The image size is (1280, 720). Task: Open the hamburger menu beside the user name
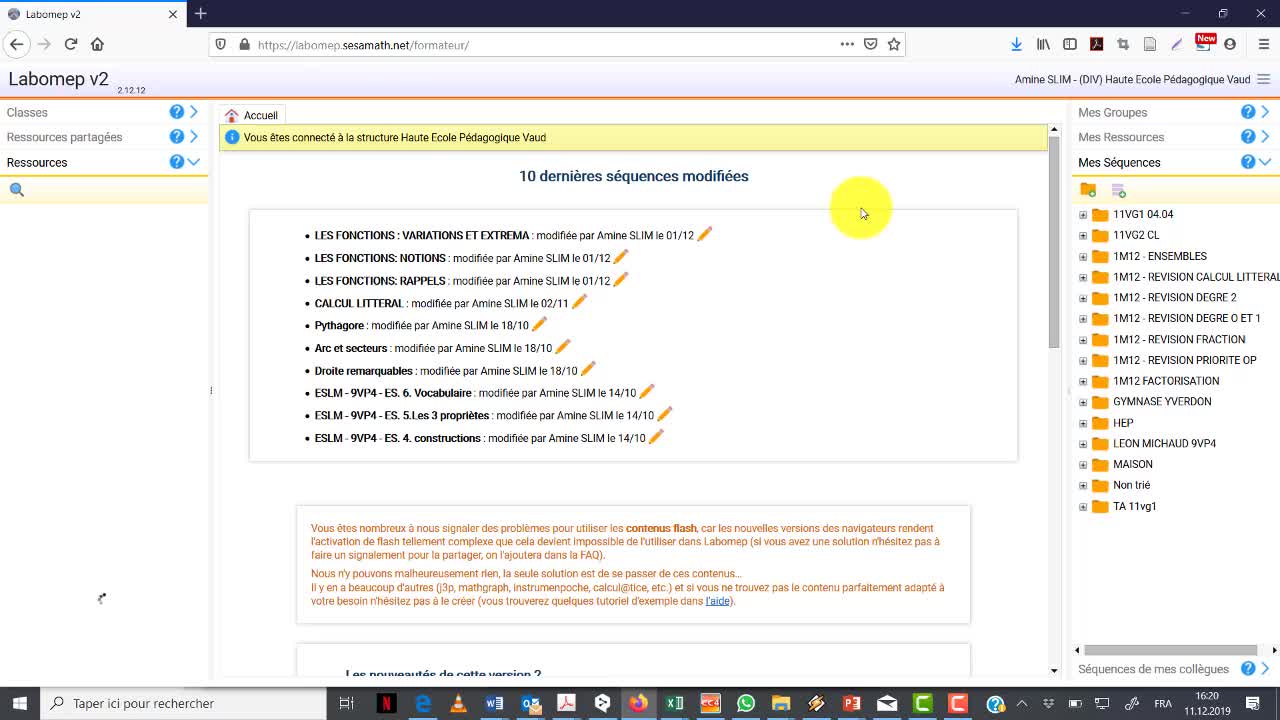(1264, 80)
